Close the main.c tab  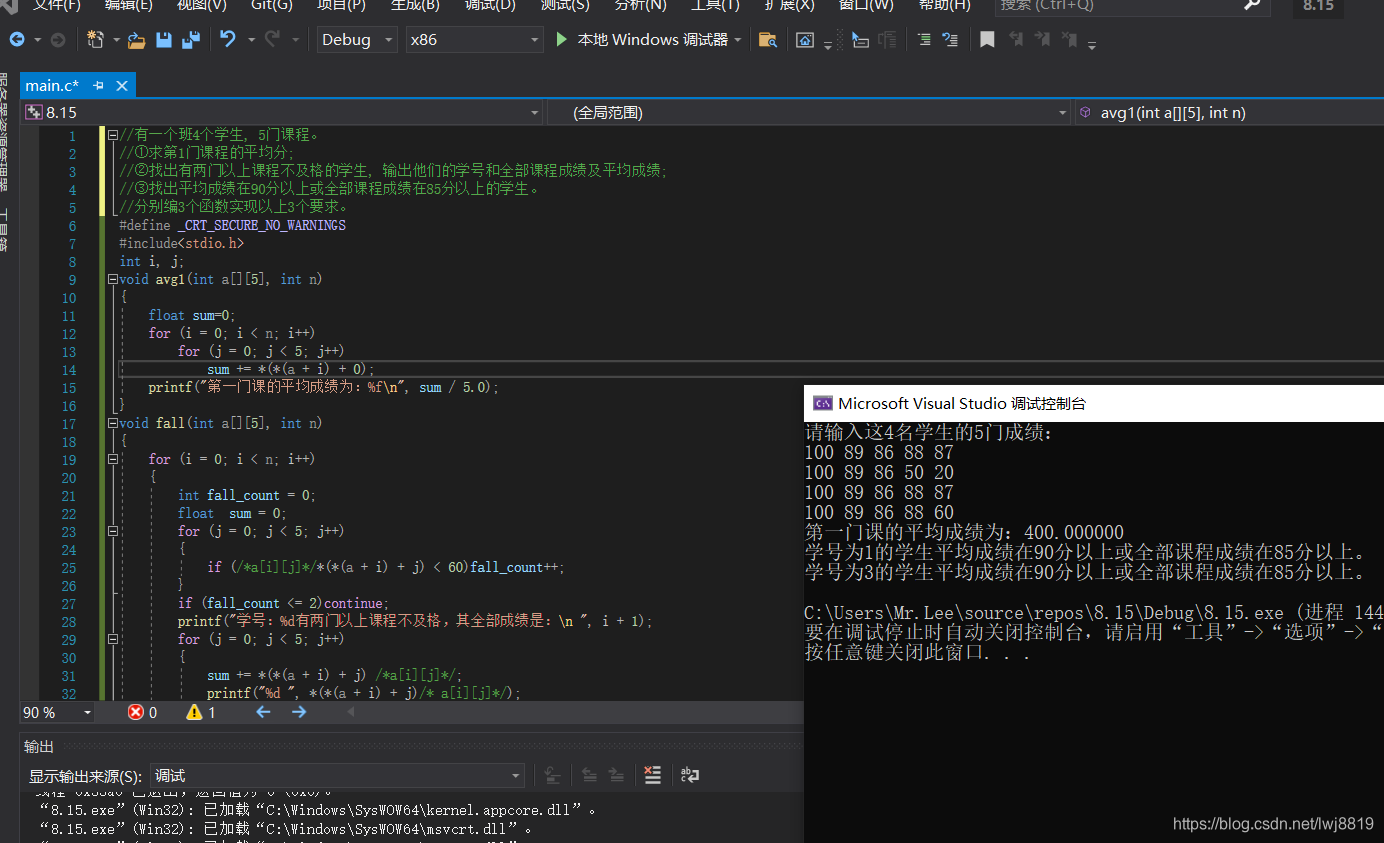coord(123,86)
